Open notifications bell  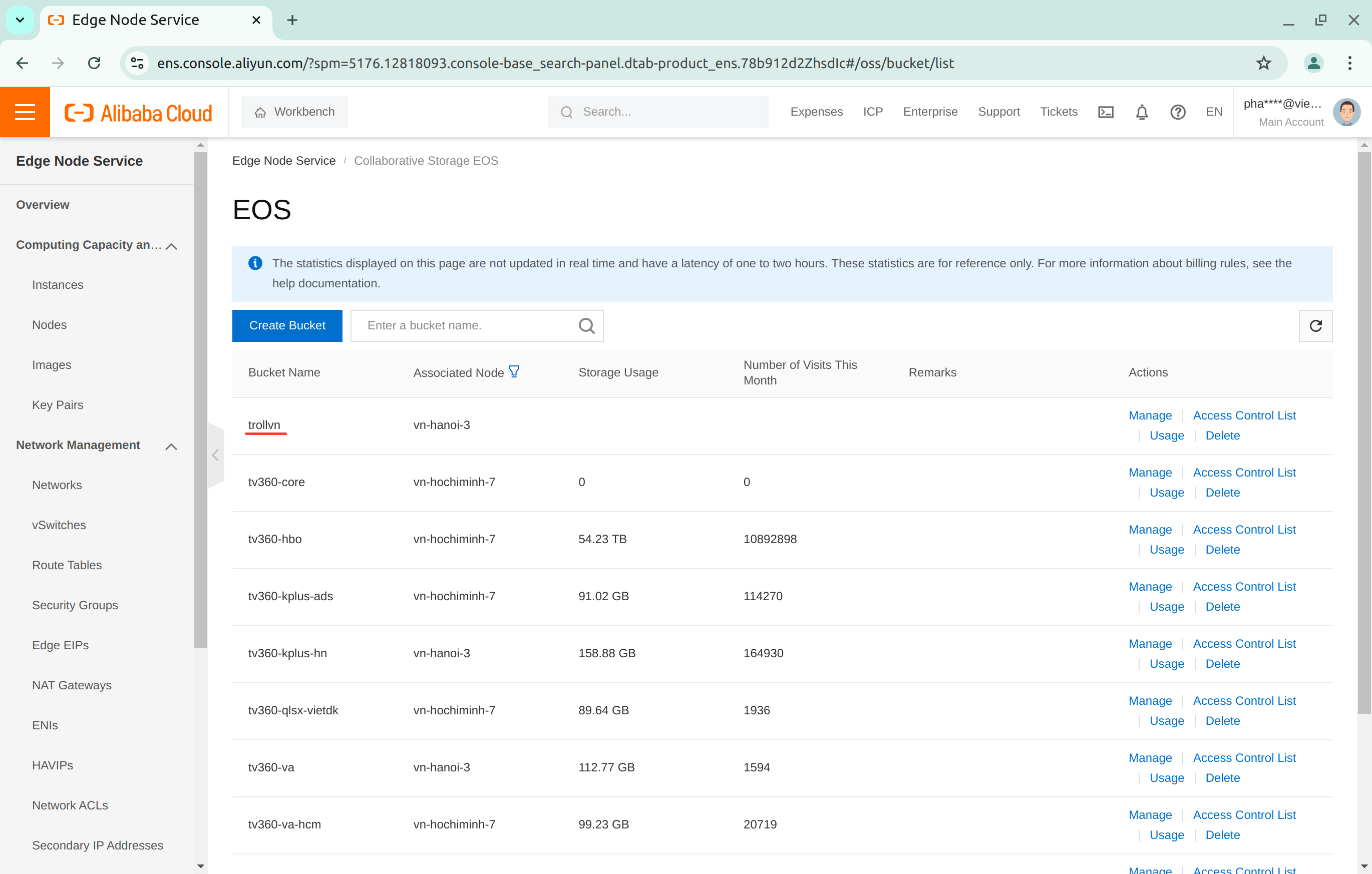[1141, 112]
